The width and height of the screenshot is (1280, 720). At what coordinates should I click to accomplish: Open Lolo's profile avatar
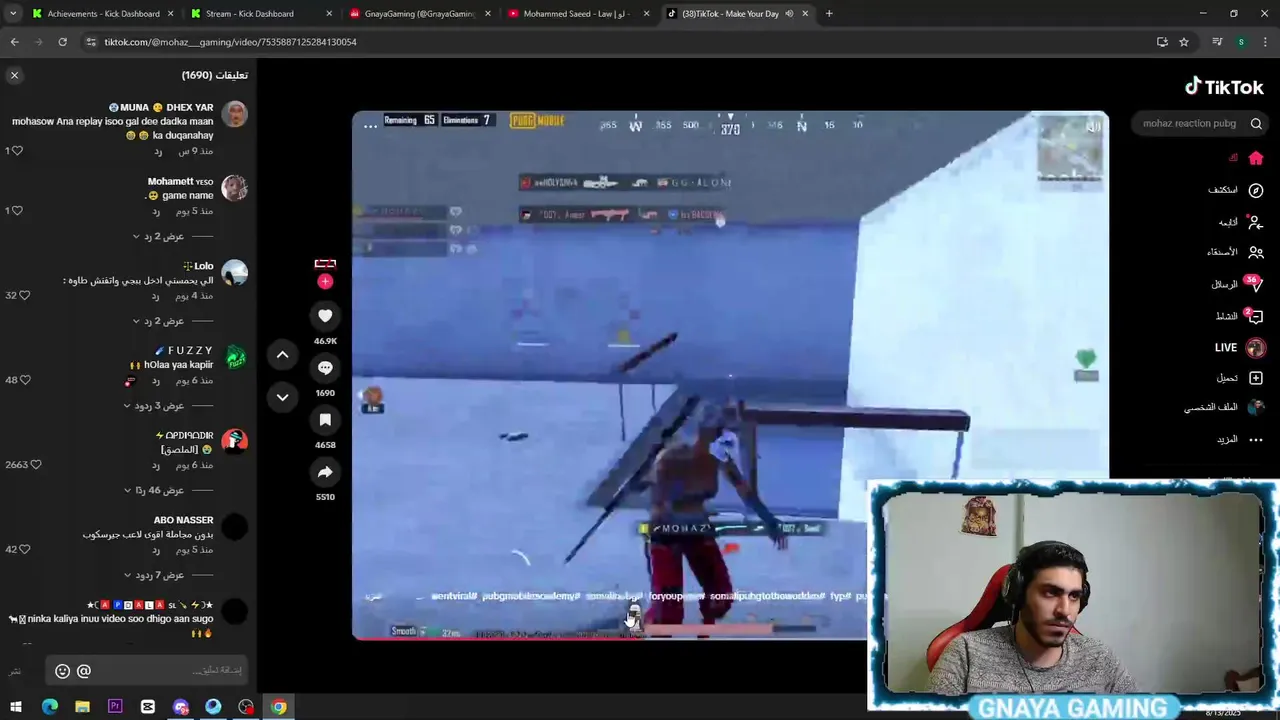tap(235, 273)
